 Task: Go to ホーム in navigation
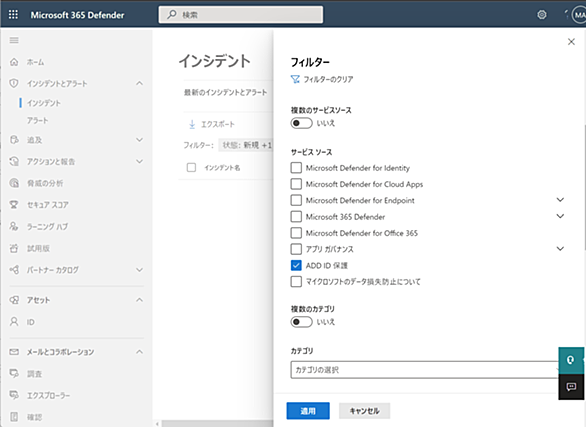pyautogui.click(x=35, y=62)
